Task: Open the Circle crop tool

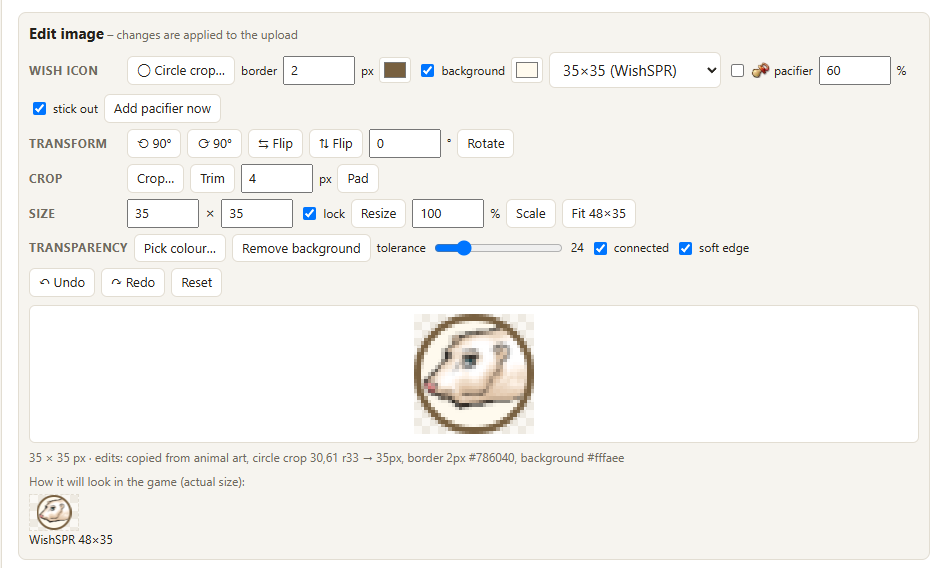Action: 181,70
